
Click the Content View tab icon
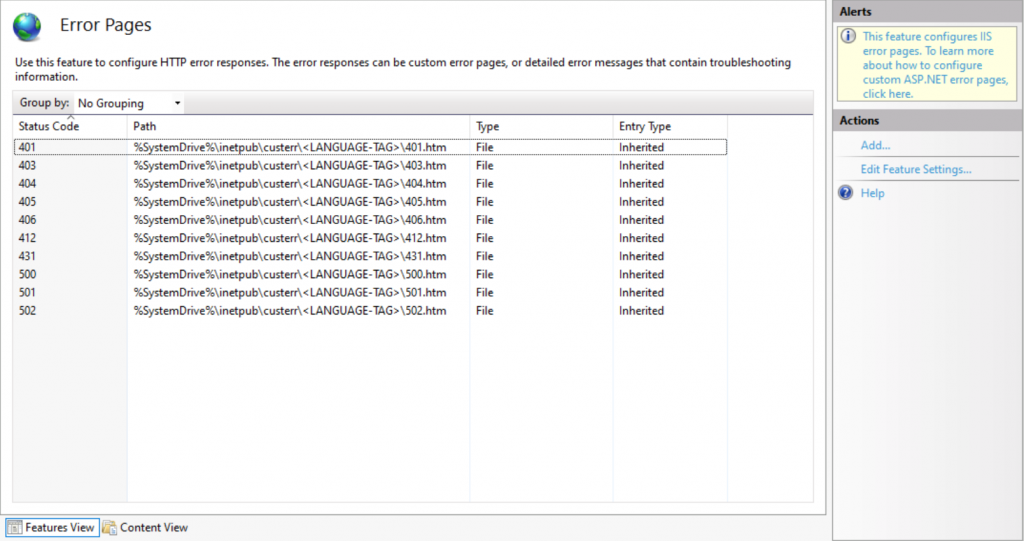tap(109, 527)
